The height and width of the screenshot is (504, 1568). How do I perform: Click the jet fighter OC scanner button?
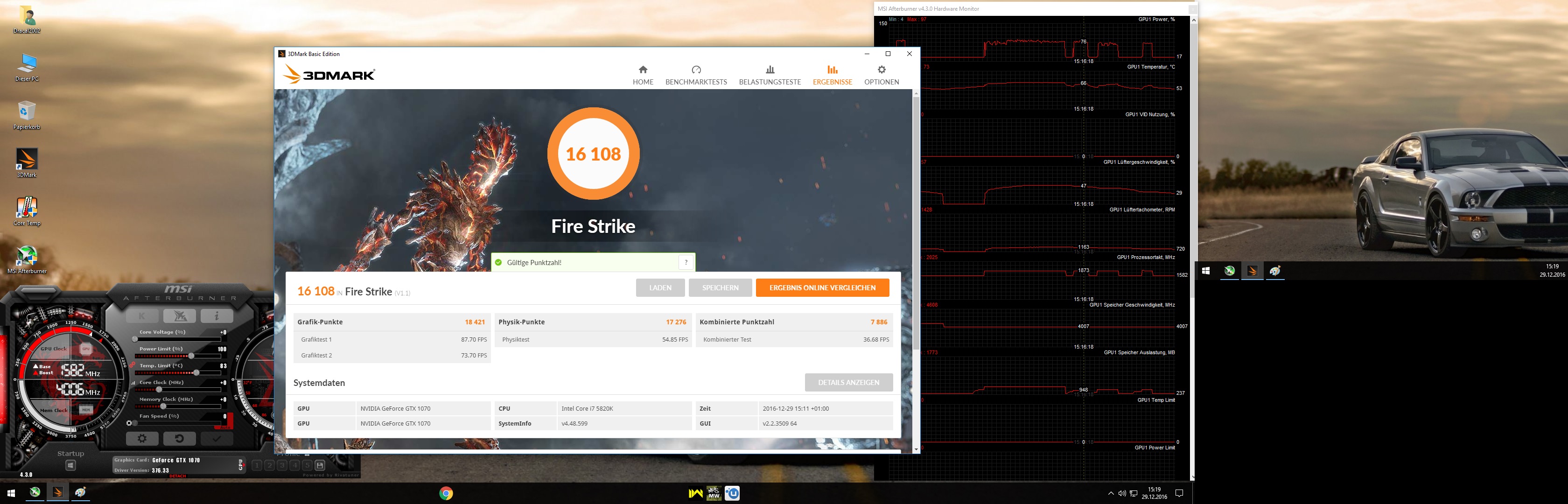[x=180, y=316]
